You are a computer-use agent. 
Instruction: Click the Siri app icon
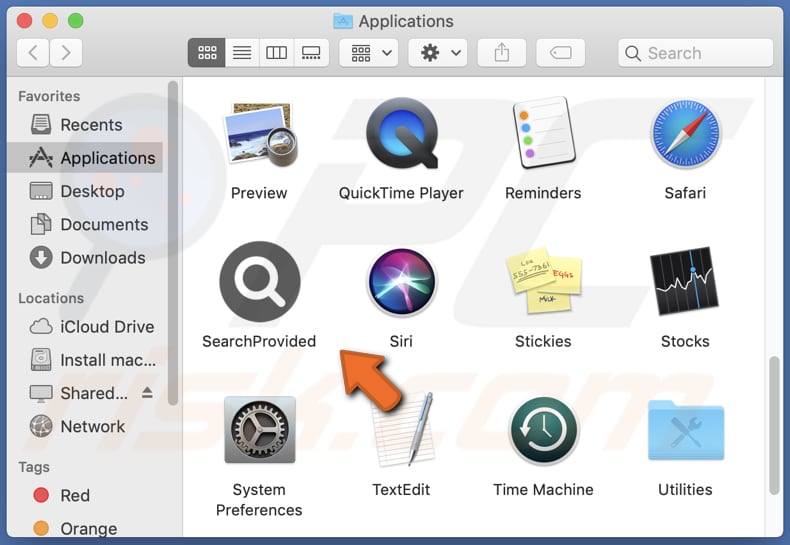click(x=402, y=282)
